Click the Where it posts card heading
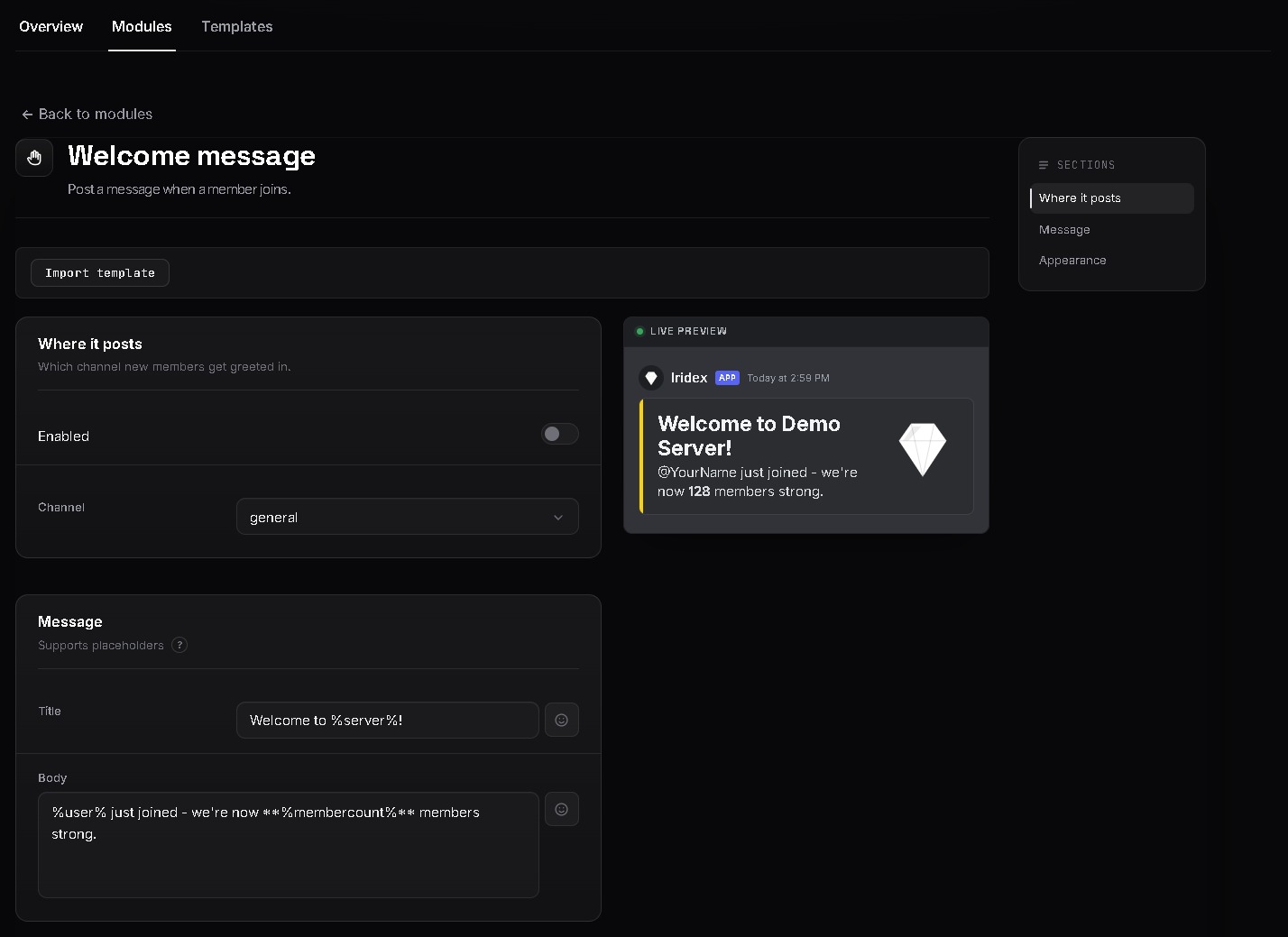The image size is (1288, 937). (x=90, y=344)
